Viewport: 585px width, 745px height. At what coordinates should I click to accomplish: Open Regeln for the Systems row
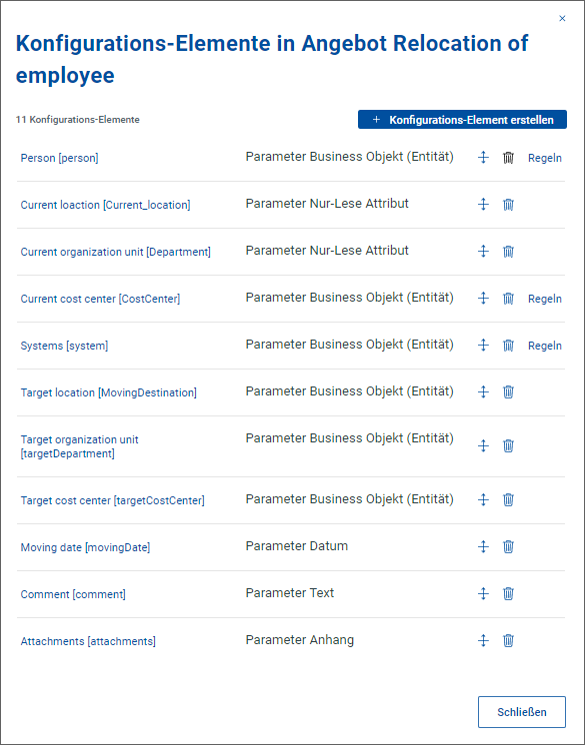(x=545, y=345)
